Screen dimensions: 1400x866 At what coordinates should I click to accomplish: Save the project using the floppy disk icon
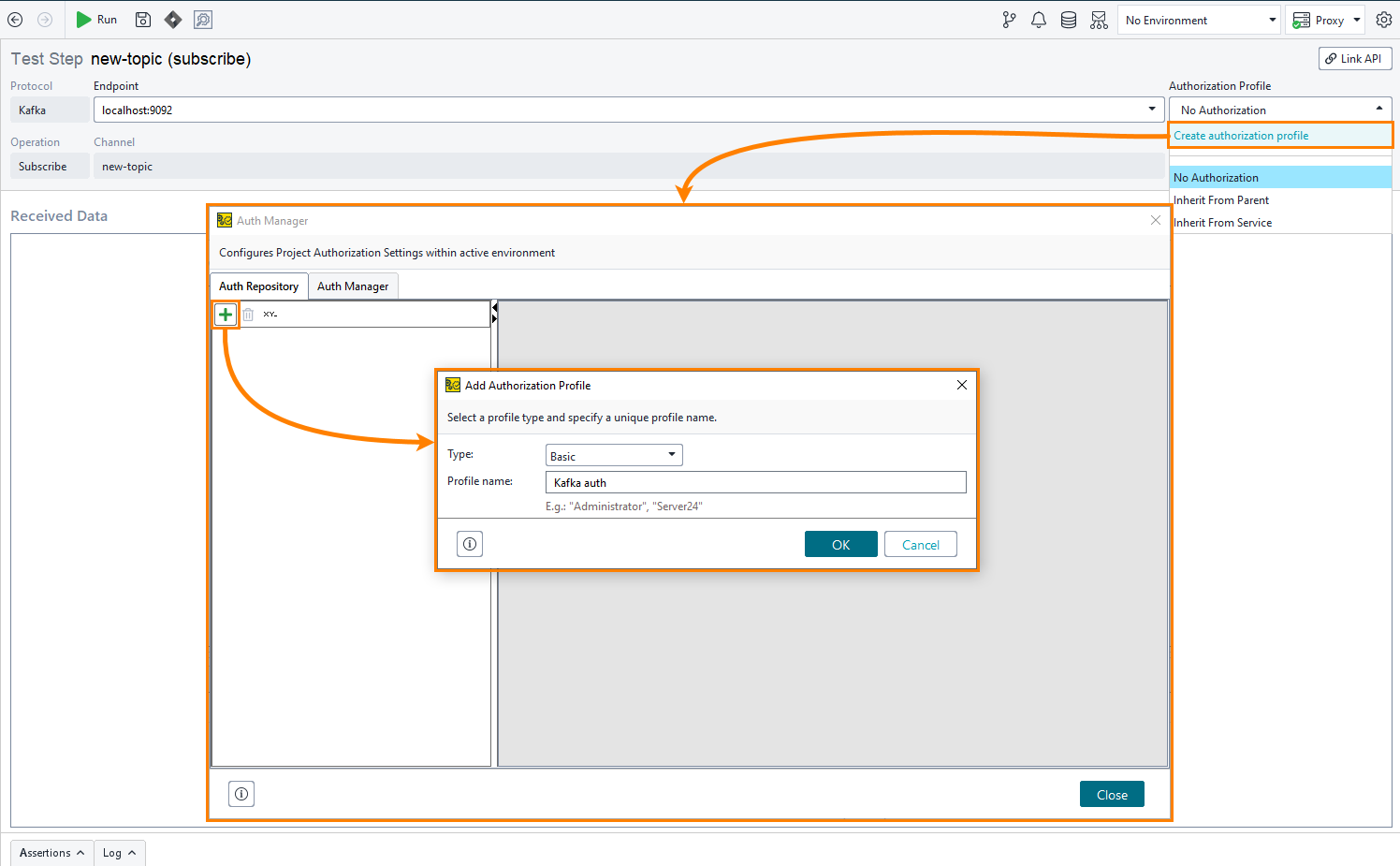click(x=142, y=19)
